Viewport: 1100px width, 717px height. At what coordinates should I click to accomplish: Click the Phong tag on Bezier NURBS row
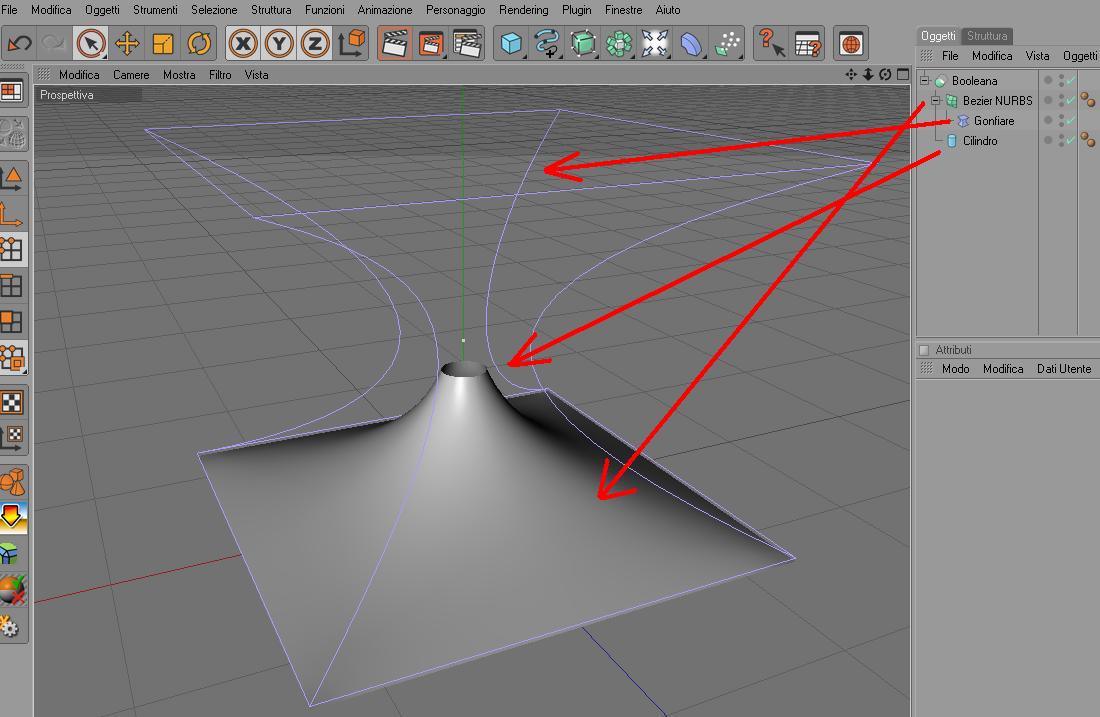tap(1087, 100)
